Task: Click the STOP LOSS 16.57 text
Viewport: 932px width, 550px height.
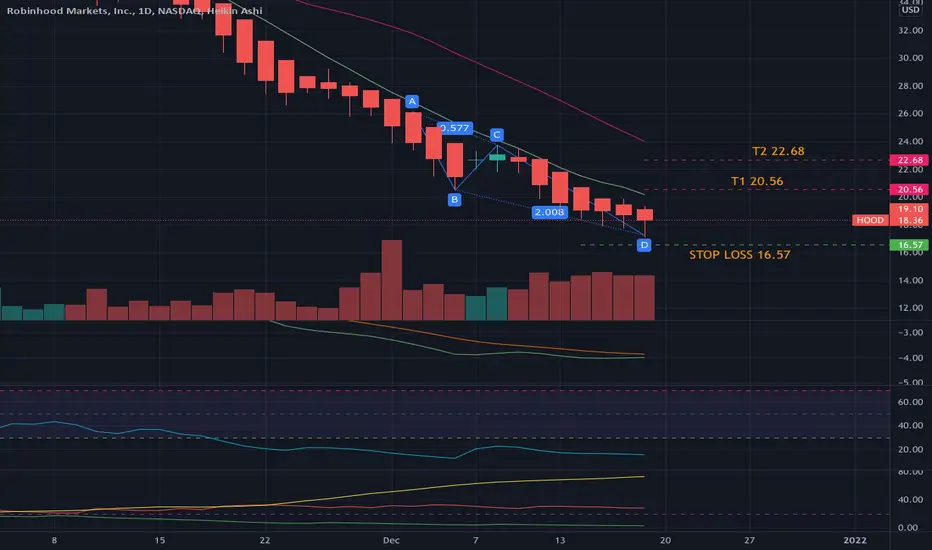Action: tap(739, 255)
